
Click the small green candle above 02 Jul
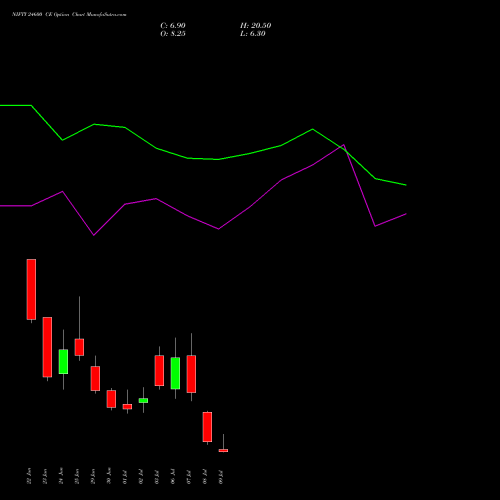143,400
